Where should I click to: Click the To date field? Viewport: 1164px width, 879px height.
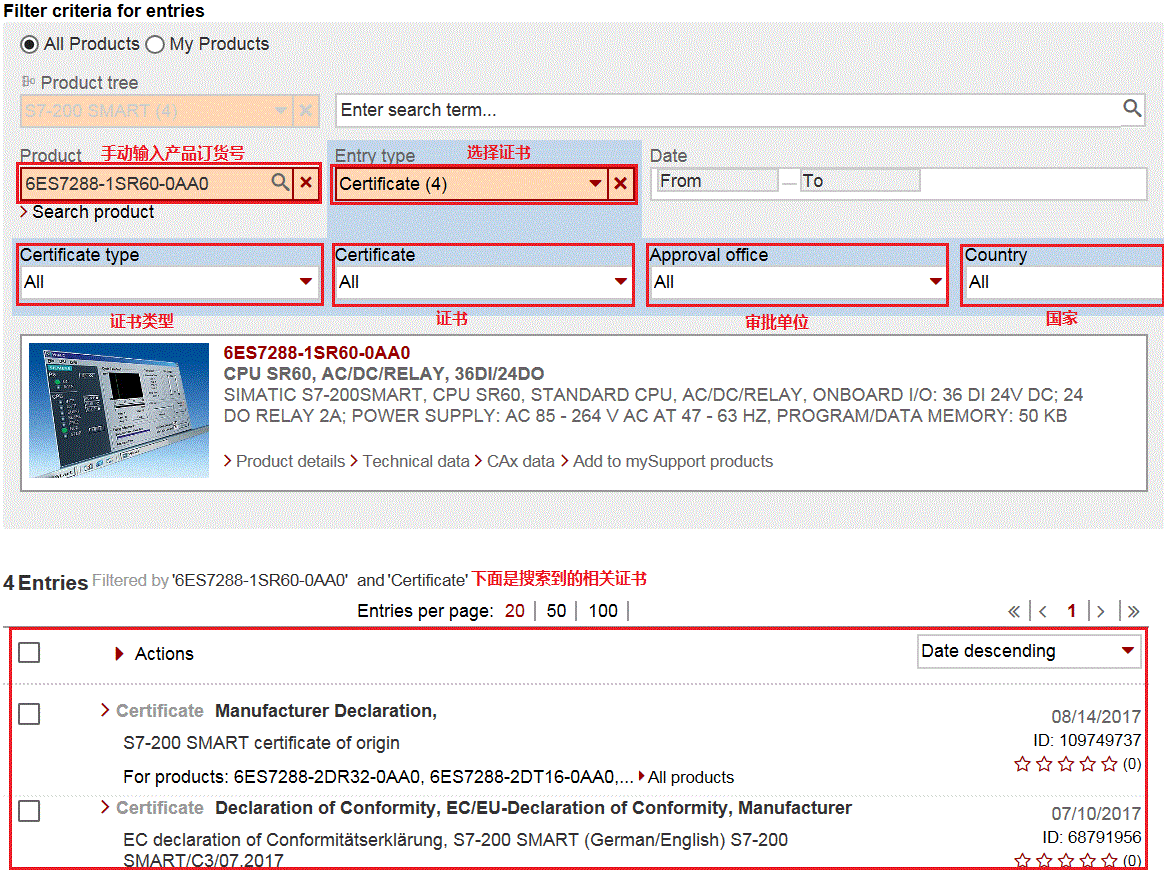(x=860, y=181)
